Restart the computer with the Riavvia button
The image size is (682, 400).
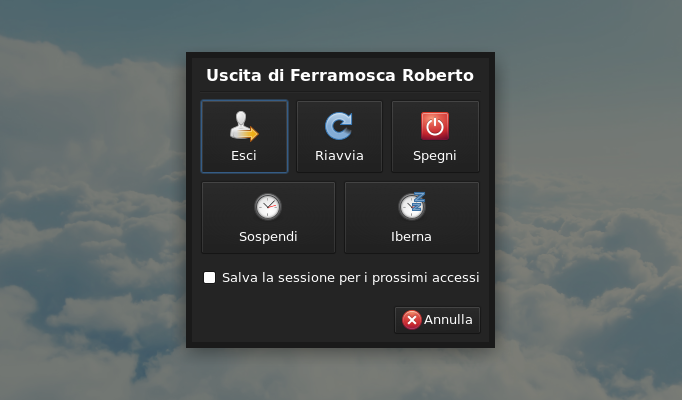[x=339, y=137]
